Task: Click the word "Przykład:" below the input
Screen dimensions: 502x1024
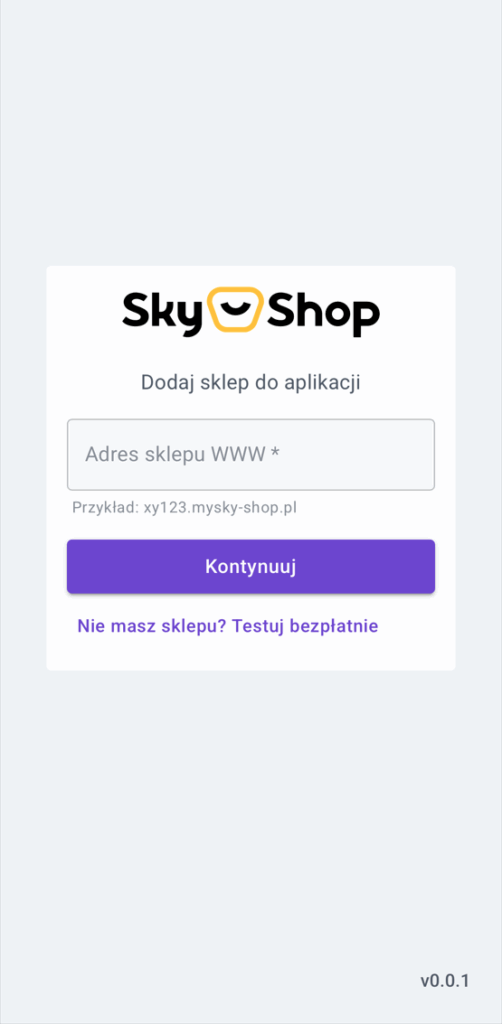Action: [106, 507]
